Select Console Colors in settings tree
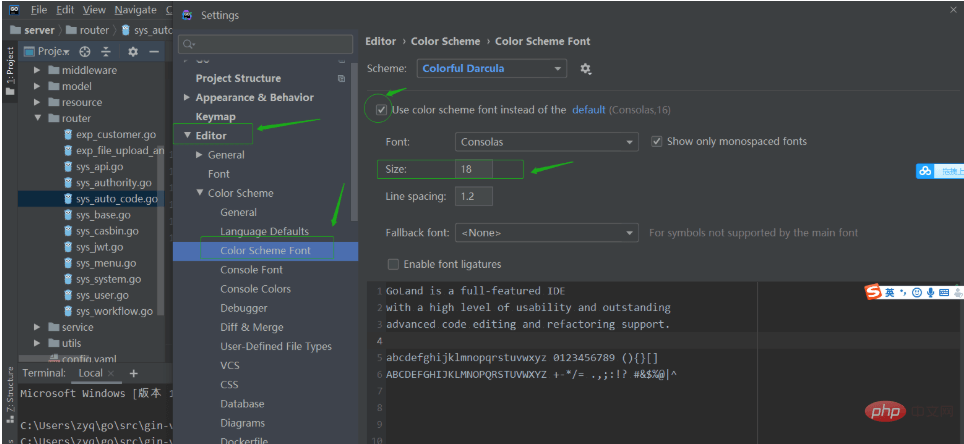This screenshot has height=444, width=964. [x=255, y=288]
